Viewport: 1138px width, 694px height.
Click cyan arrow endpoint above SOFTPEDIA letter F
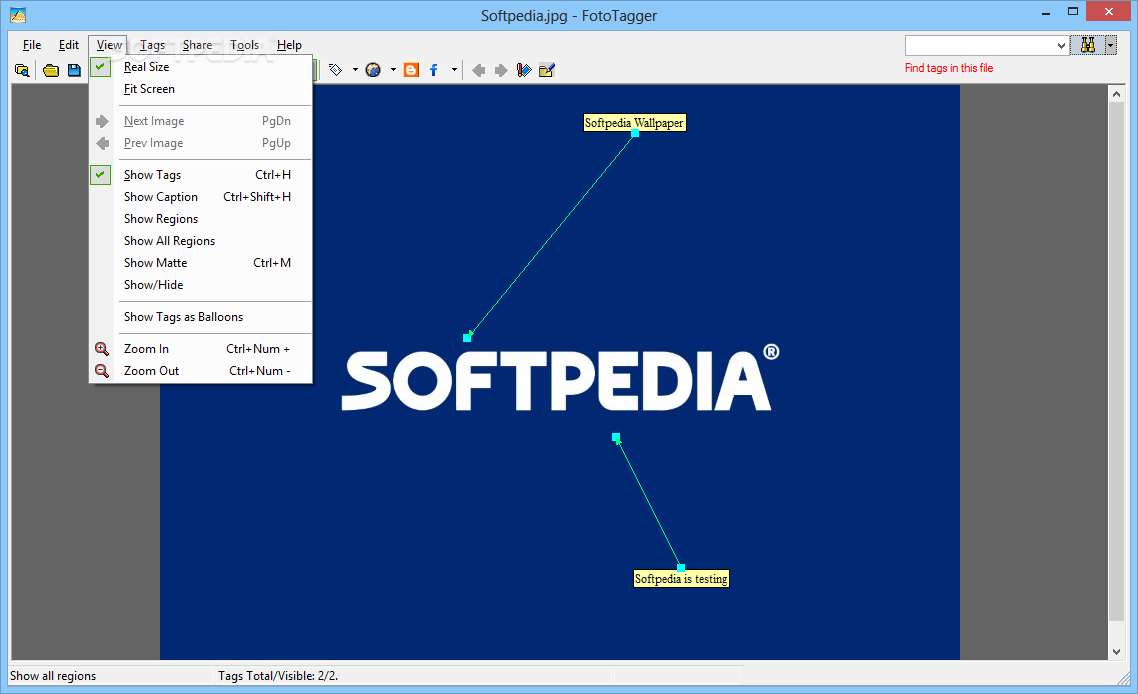467,338
